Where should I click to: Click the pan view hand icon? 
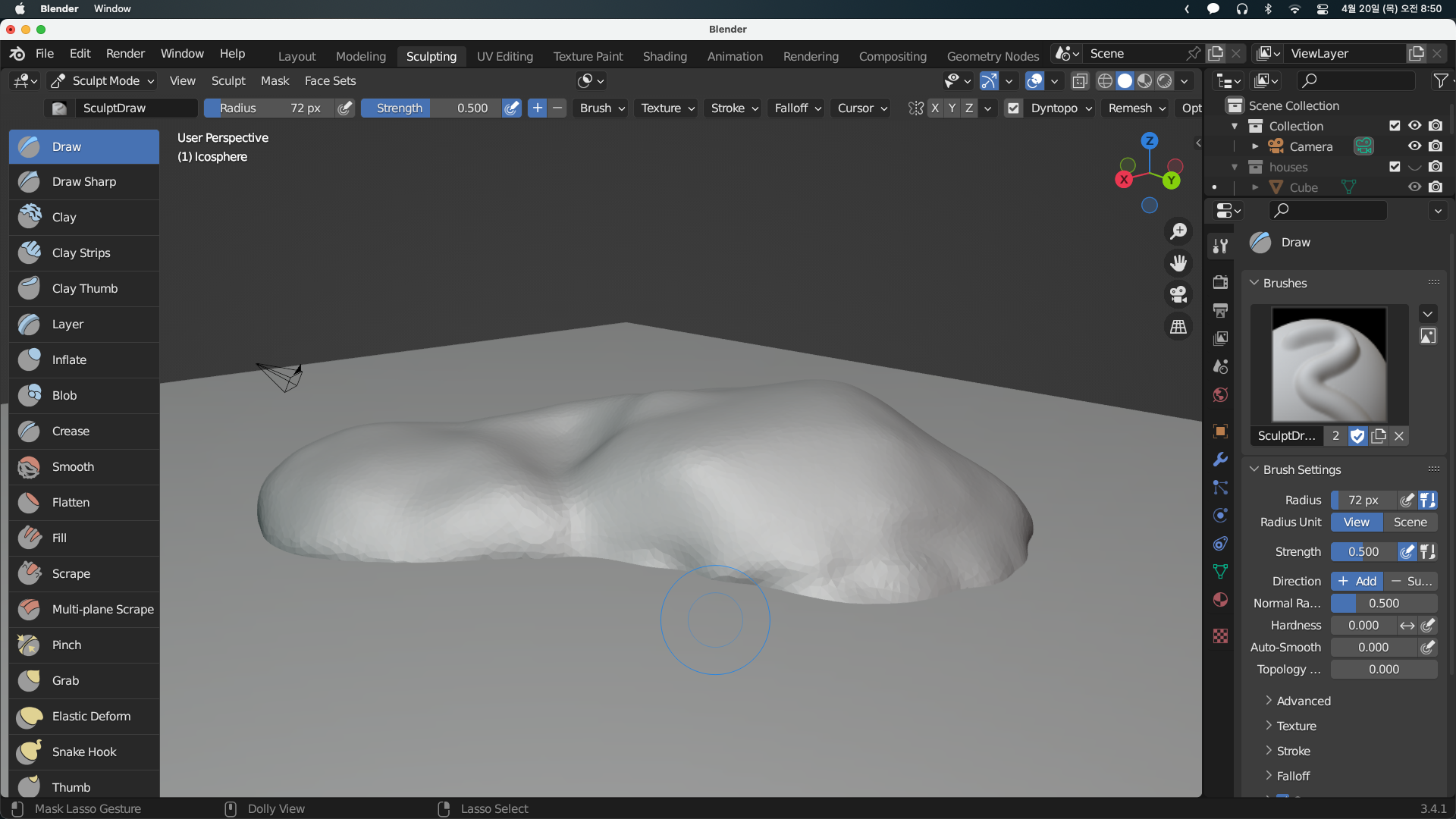[1178, 263]
